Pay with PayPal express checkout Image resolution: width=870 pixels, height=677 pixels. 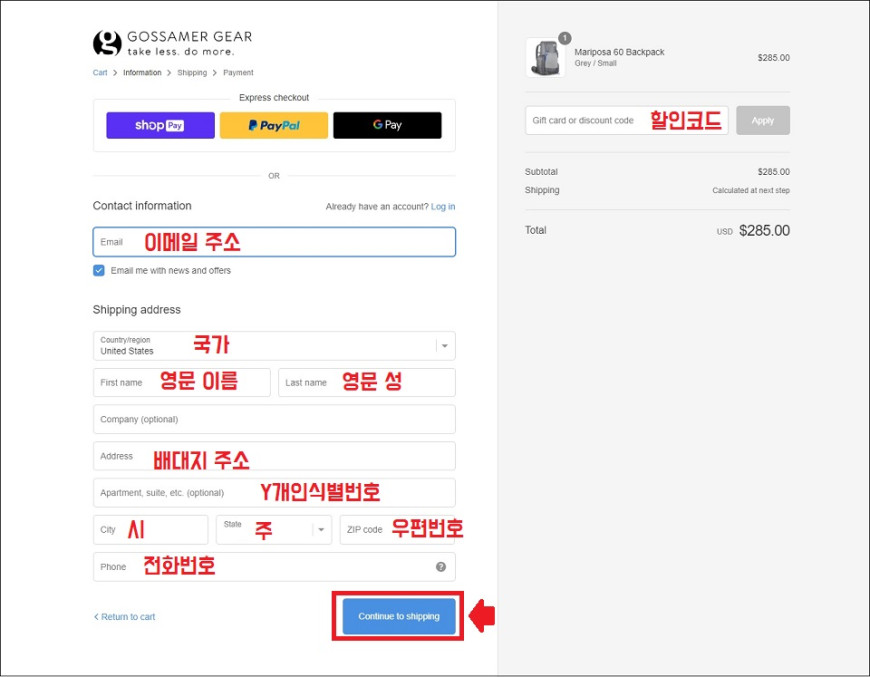pyautogui.click(x=274, y=125)
